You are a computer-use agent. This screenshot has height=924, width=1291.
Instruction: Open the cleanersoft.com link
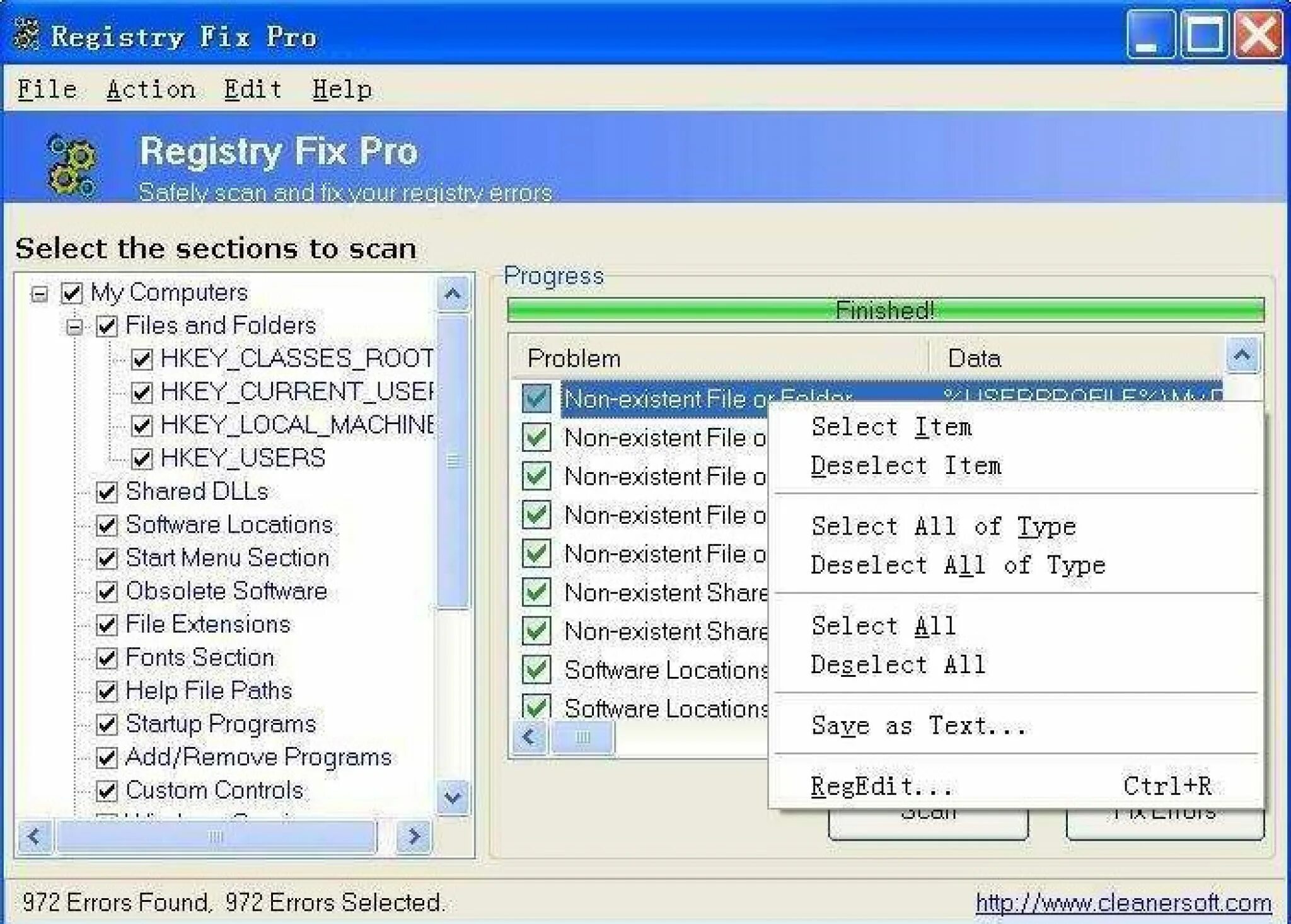point(1123,903)
